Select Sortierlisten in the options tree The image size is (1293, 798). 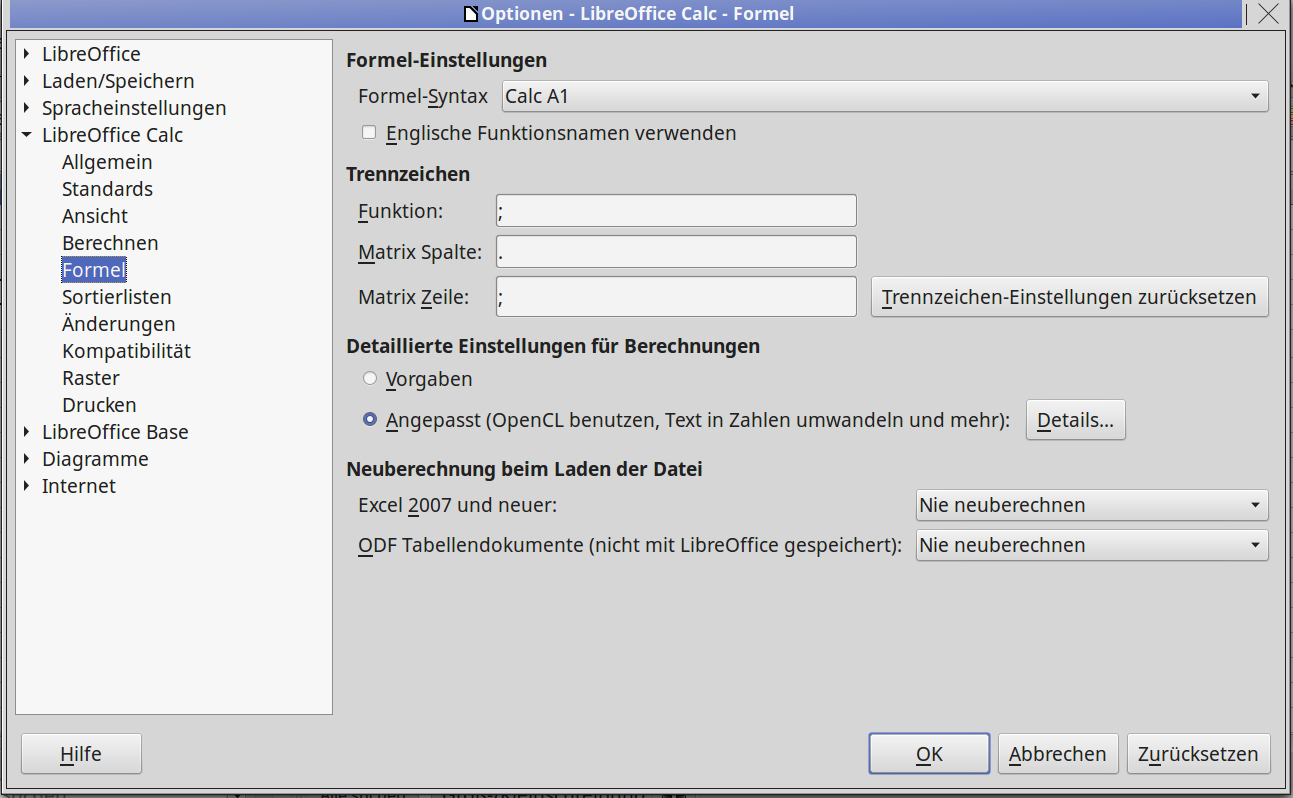(x=116, y=297)
